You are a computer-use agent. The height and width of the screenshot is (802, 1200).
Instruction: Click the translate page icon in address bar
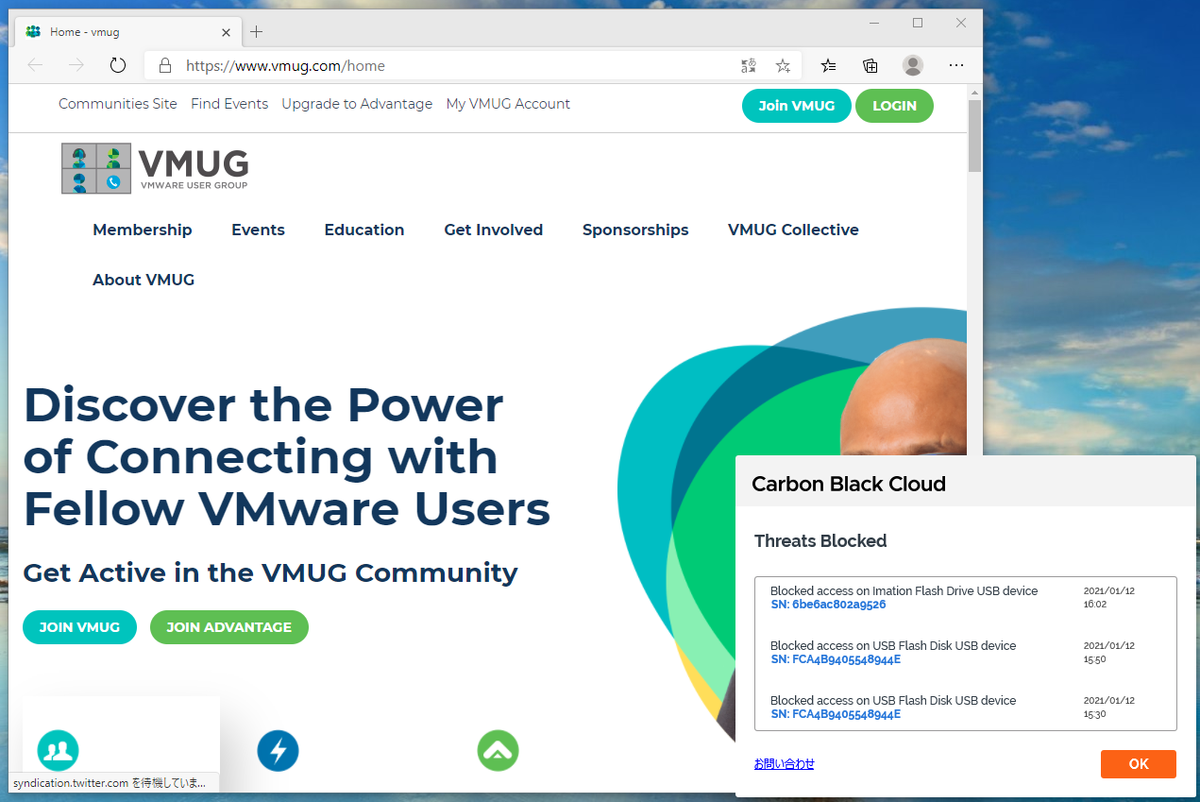749,66
